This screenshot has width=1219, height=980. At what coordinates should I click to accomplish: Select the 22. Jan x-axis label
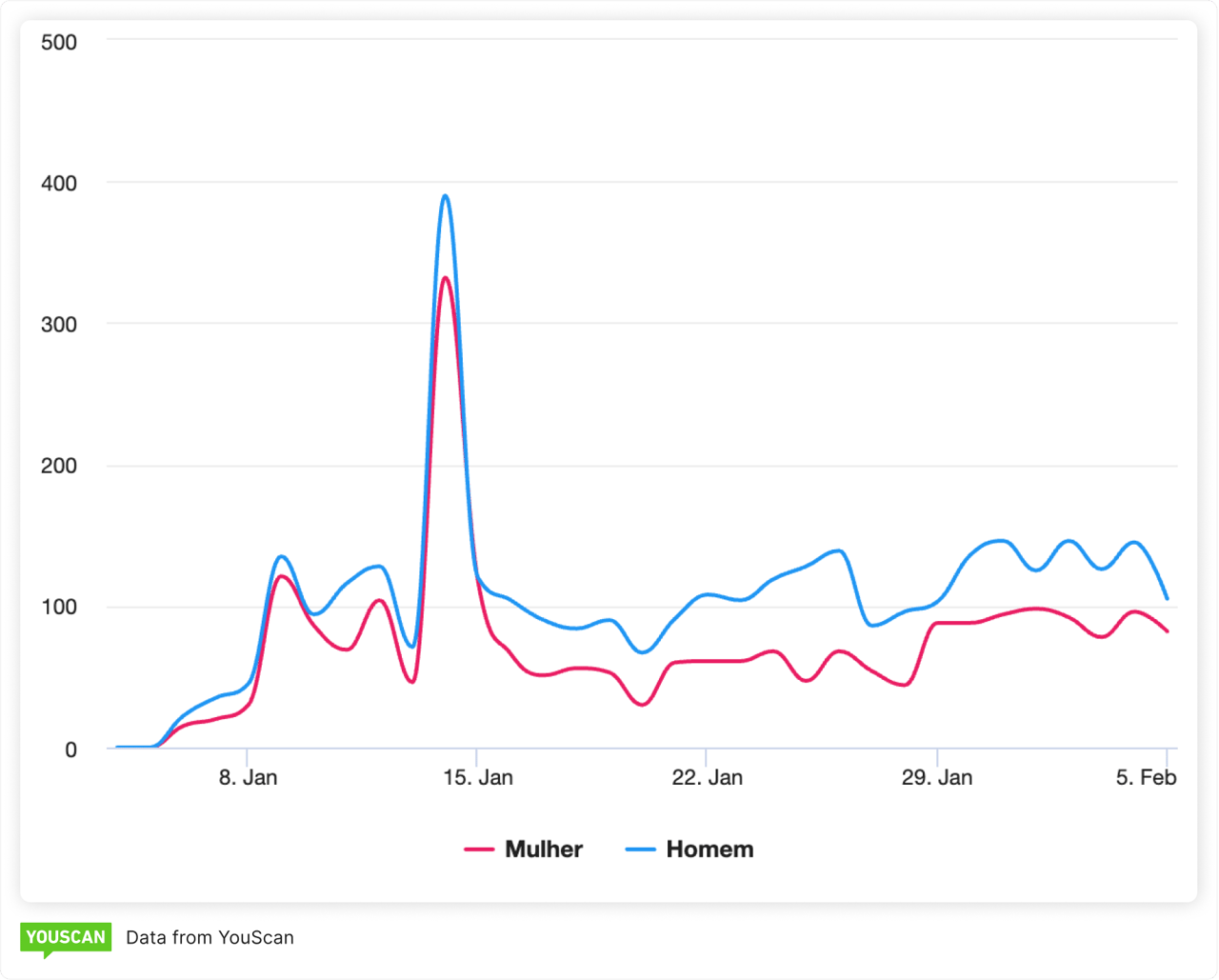point(707,777)
